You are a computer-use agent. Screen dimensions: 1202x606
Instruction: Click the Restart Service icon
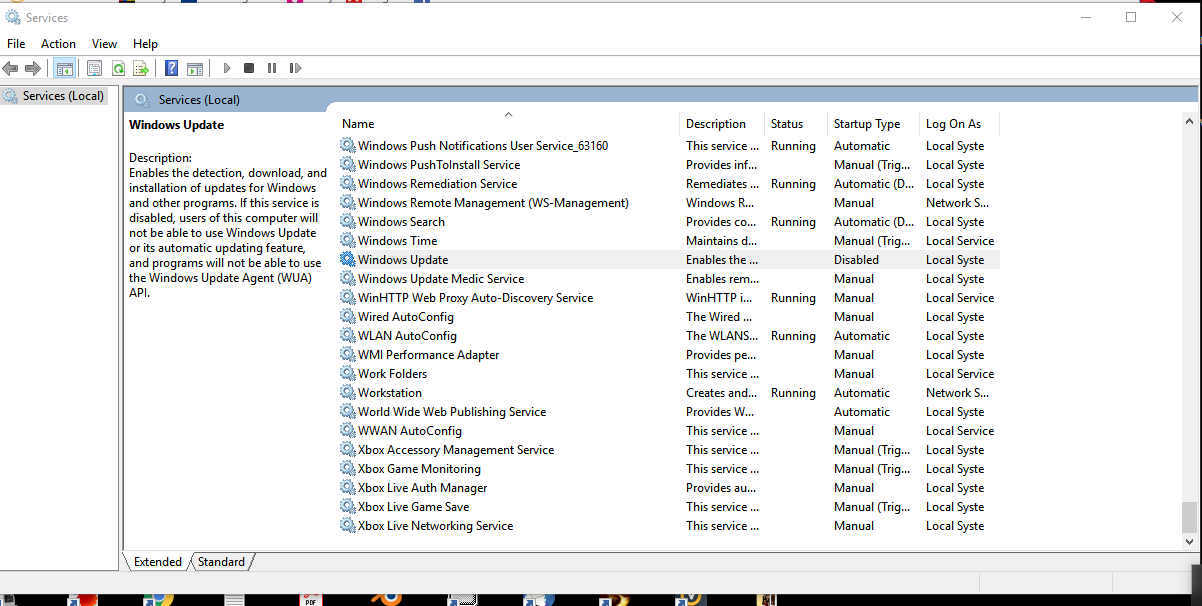(x=295, y=68)
